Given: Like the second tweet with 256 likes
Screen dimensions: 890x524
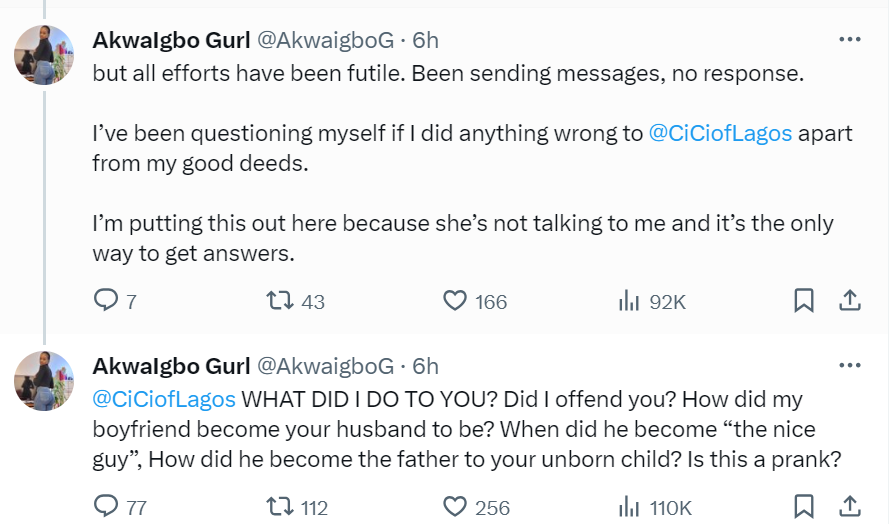Looking at the screenshot, I should [455, 507].
